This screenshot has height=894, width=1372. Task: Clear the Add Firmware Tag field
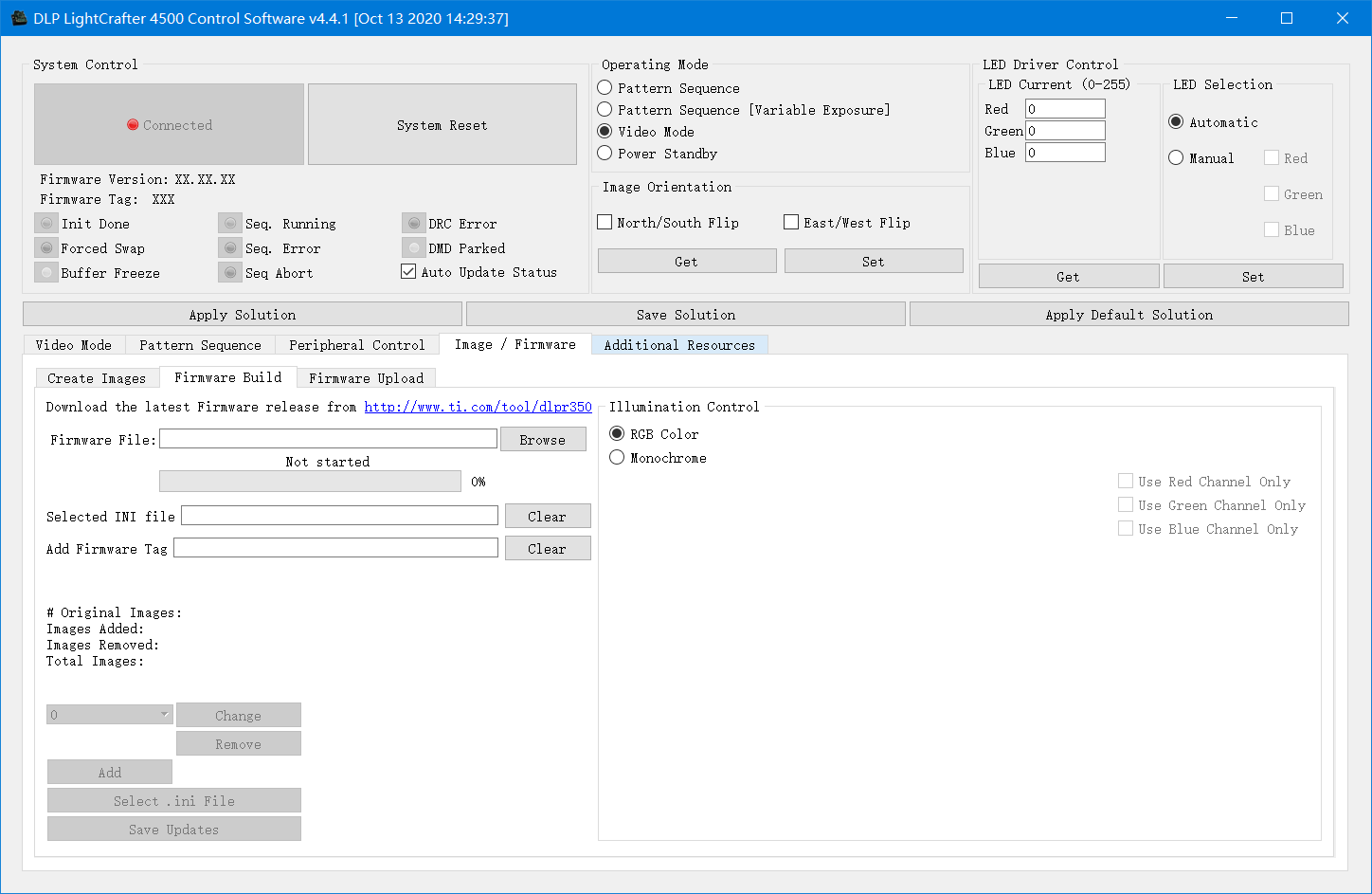pos(548,548)
